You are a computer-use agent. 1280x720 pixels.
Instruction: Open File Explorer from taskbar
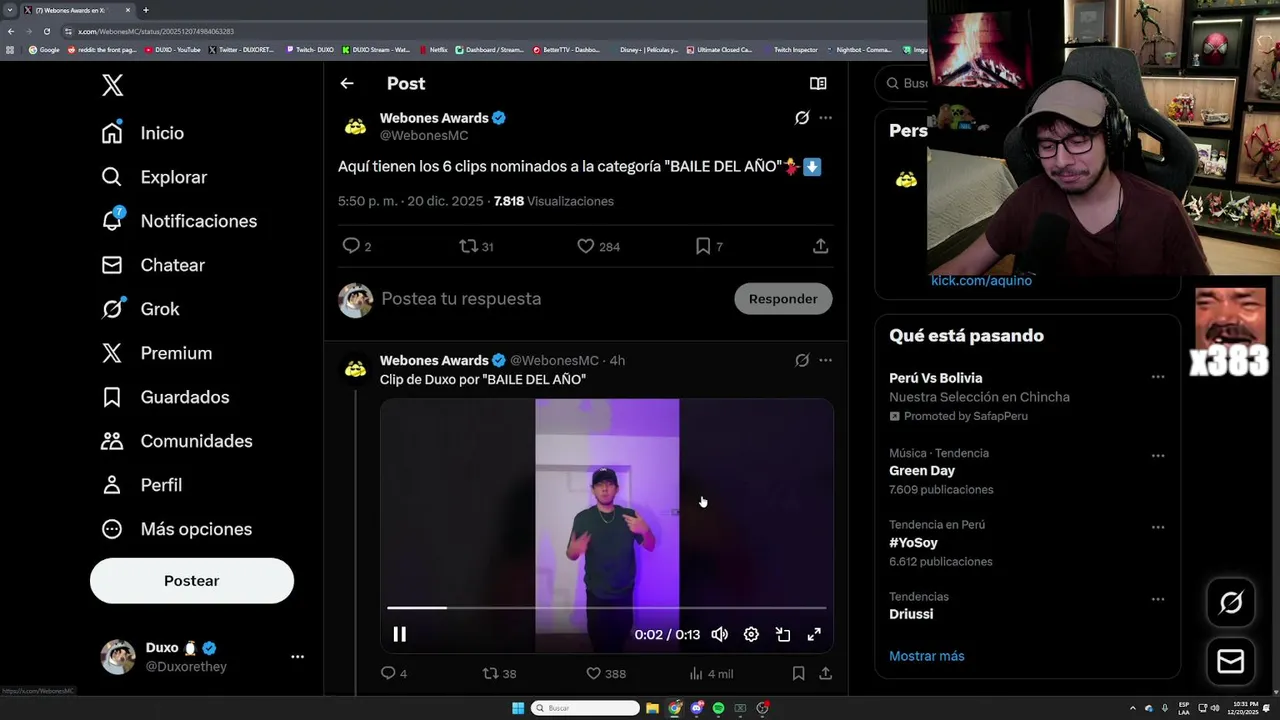click(x=652, y=708)
